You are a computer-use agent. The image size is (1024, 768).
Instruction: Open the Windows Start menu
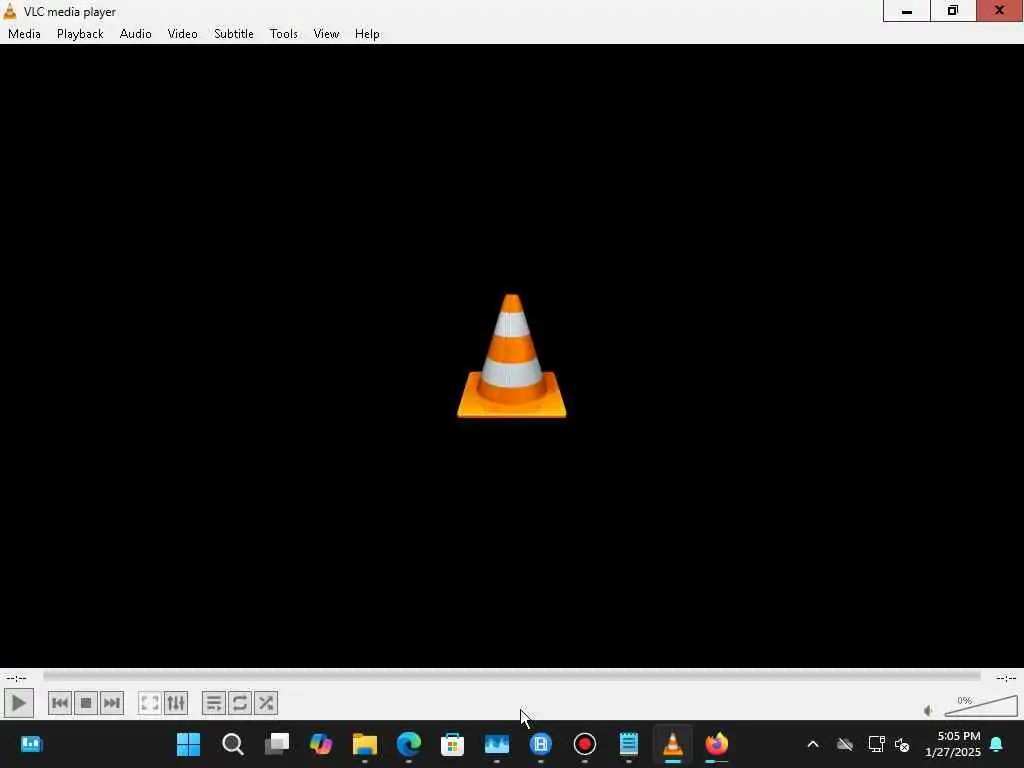[189, 744]
